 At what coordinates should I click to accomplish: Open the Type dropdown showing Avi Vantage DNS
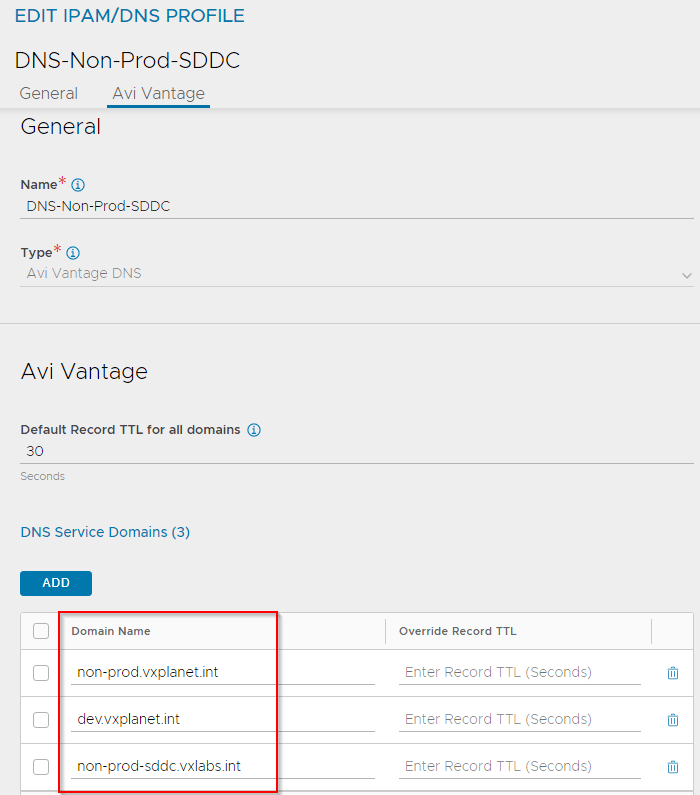pyautogui.click(x=357, y=274)
